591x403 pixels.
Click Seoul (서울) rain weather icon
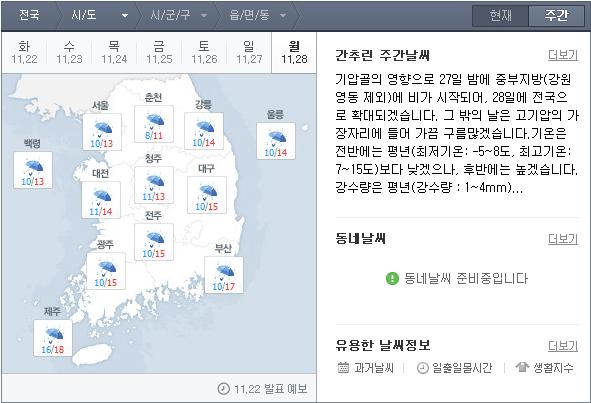click(102, 129)
